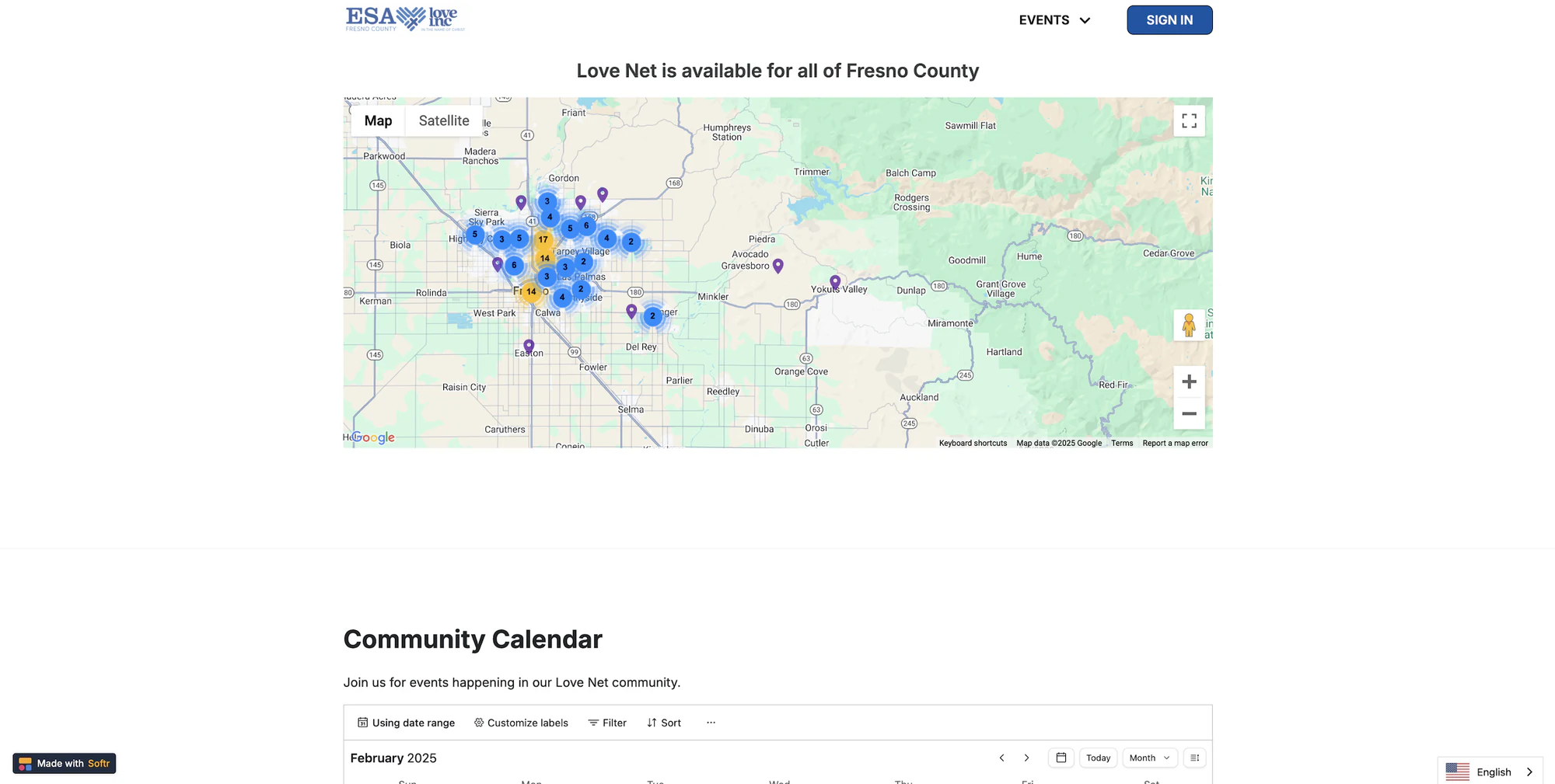Click the purple pin near Easton
The width and height of the screenshot is (1555, 784).
point(529,346)
